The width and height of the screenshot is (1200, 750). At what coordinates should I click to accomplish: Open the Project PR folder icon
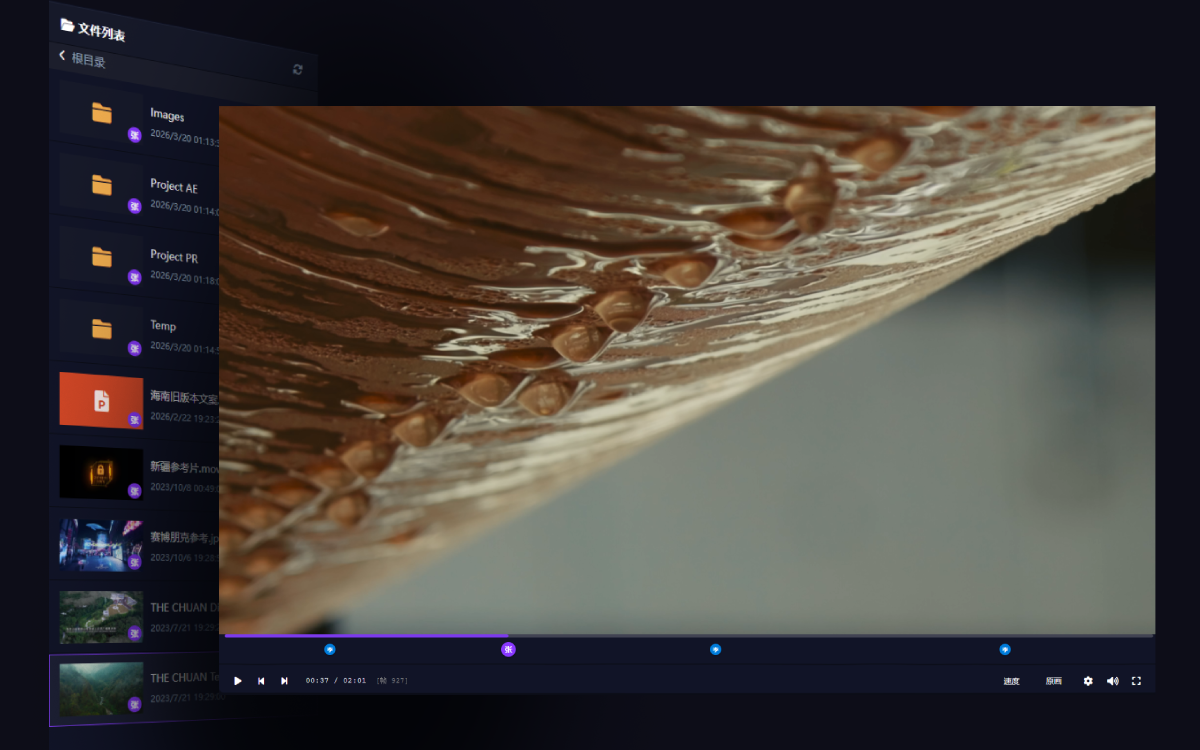(x=102, y=257)
